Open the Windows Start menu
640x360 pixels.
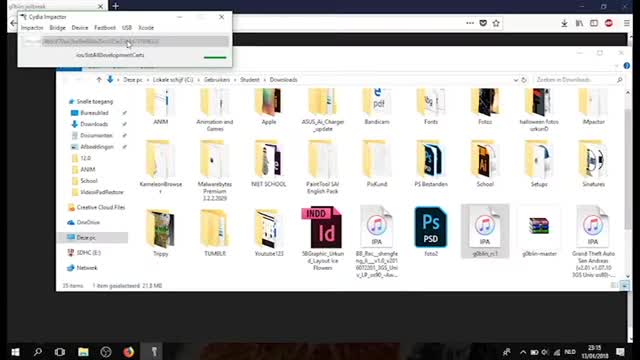point(16,352)
